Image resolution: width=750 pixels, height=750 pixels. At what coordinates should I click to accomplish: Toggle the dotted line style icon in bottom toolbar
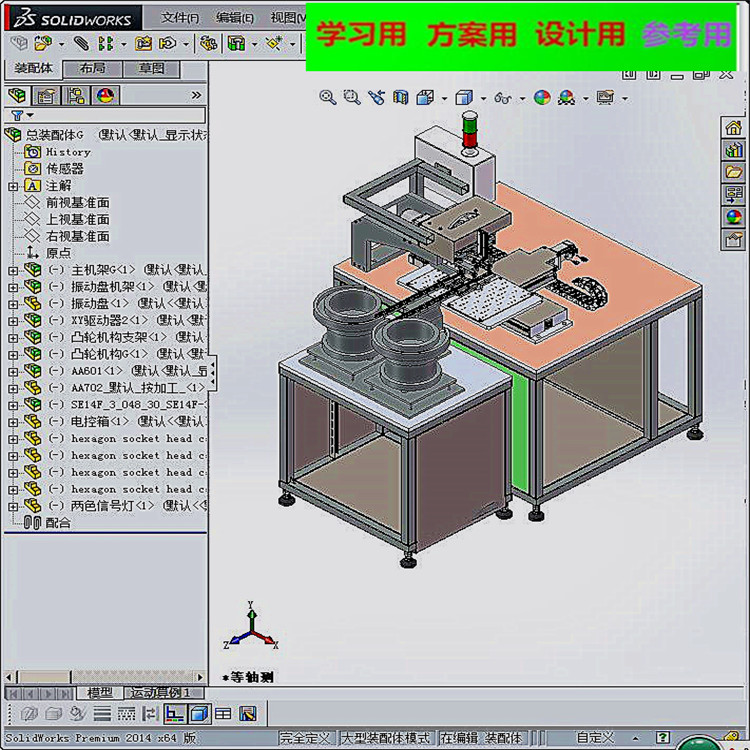(x=126, y=715)
